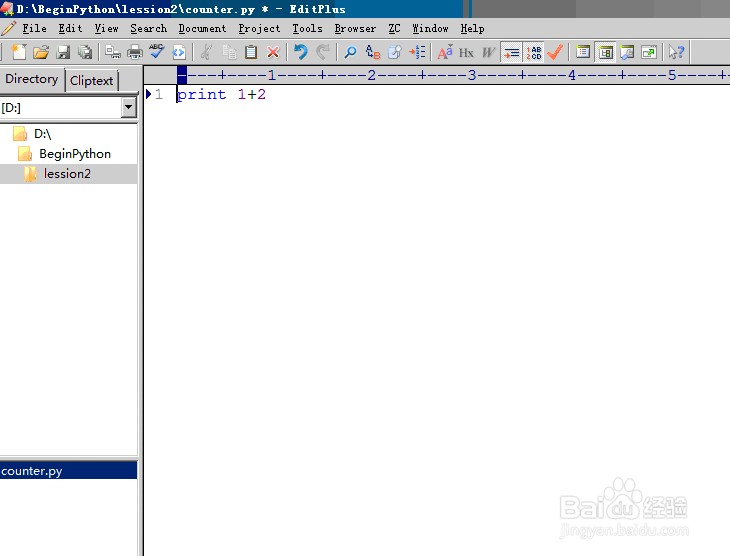This screenshot has width=730, height=556.
Task: Click the red X Delete icon
Action: pos(273,52)
